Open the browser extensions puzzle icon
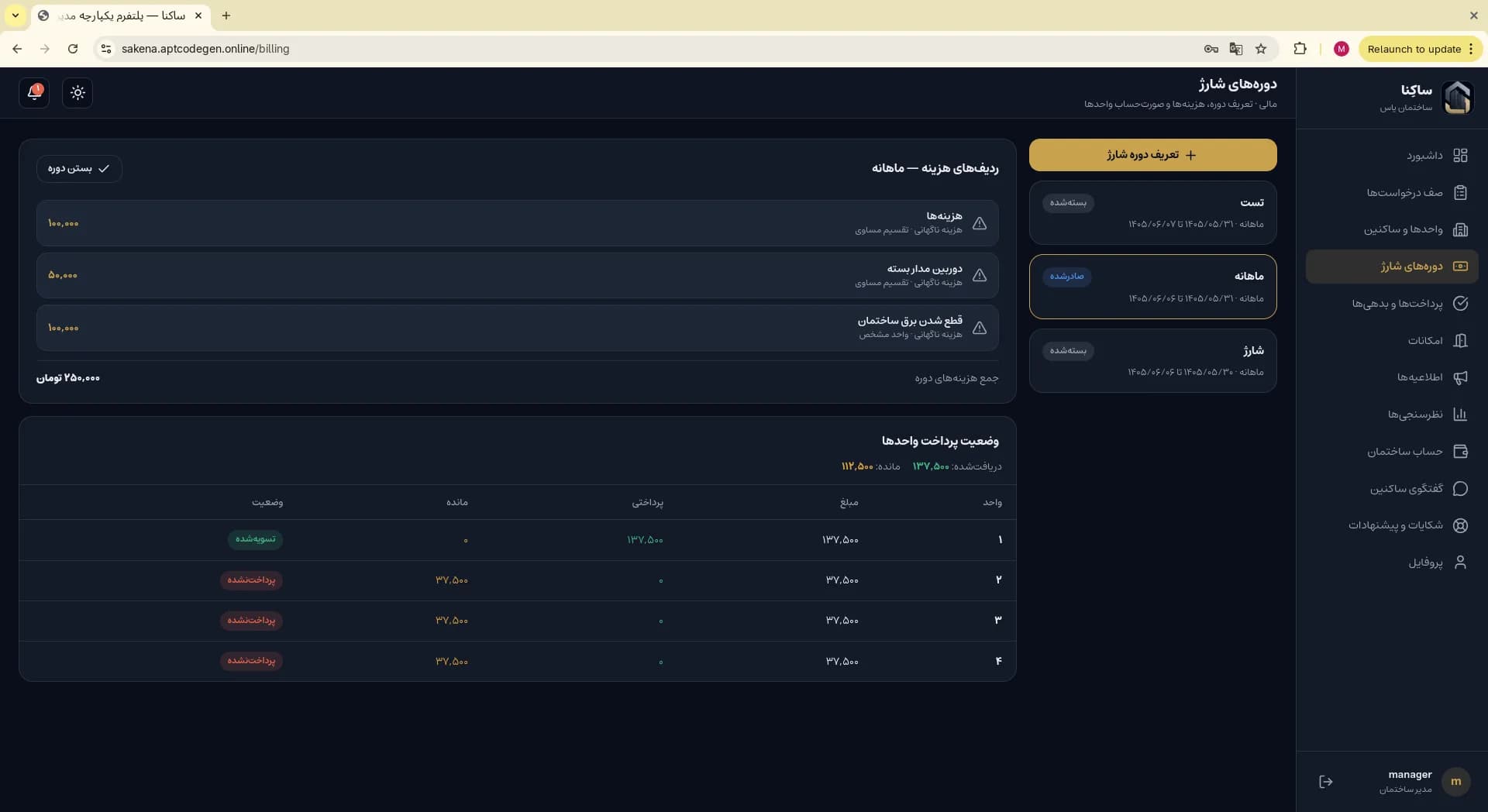 [x=1300, y=49]
